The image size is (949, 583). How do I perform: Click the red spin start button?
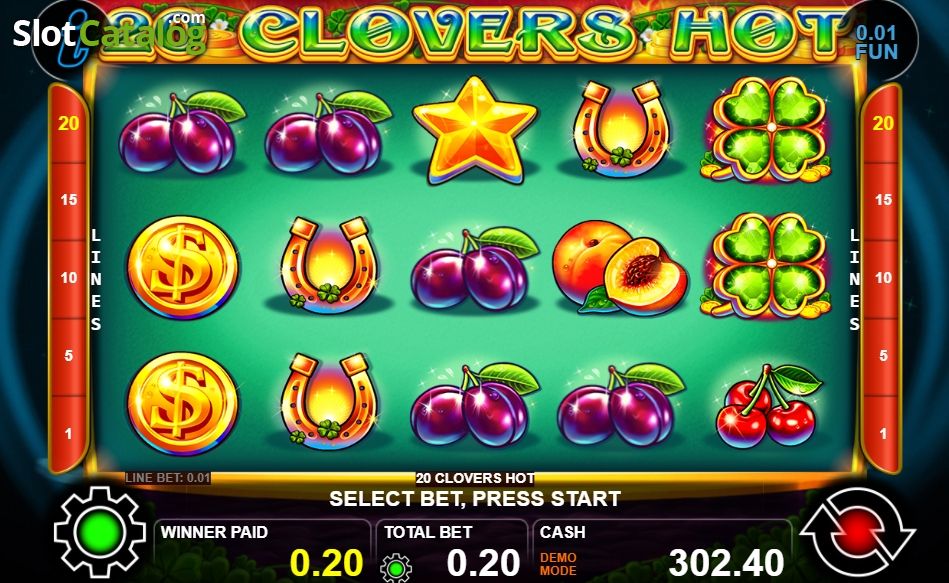[858, 531]
